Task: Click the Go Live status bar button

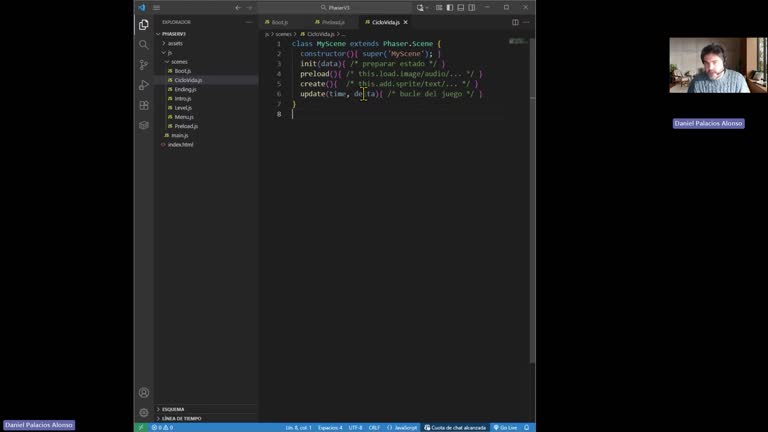Action: (x=505, y=428)
